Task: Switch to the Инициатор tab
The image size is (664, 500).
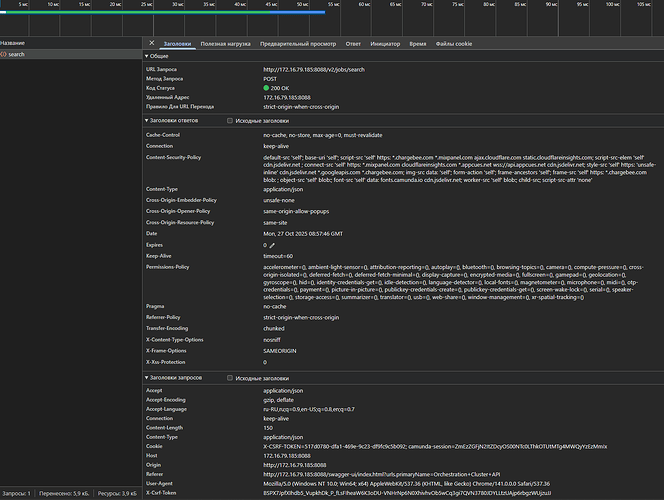Action: 385,44
